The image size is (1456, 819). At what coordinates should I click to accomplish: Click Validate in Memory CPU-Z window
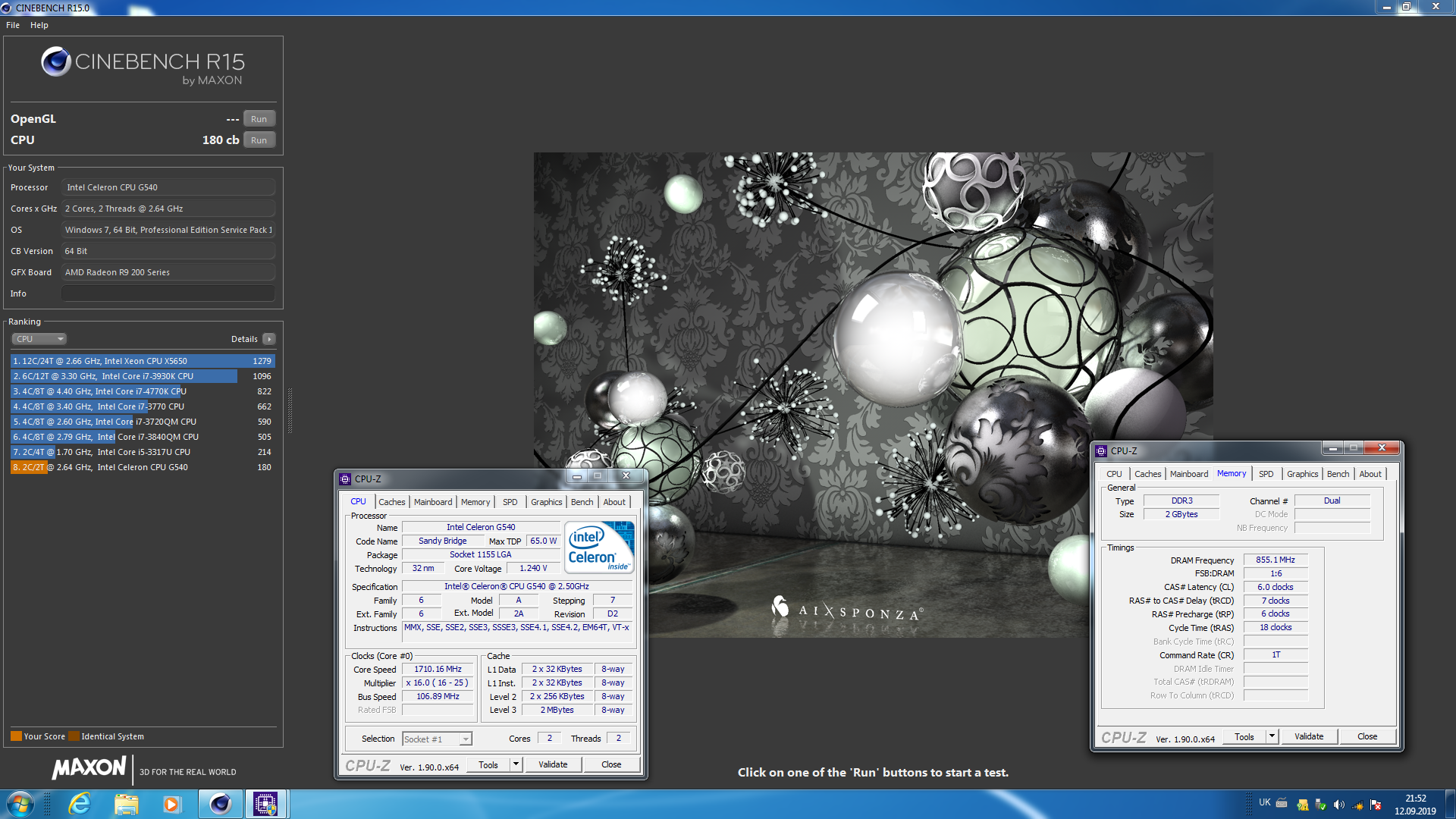[x=1309, y=736]
